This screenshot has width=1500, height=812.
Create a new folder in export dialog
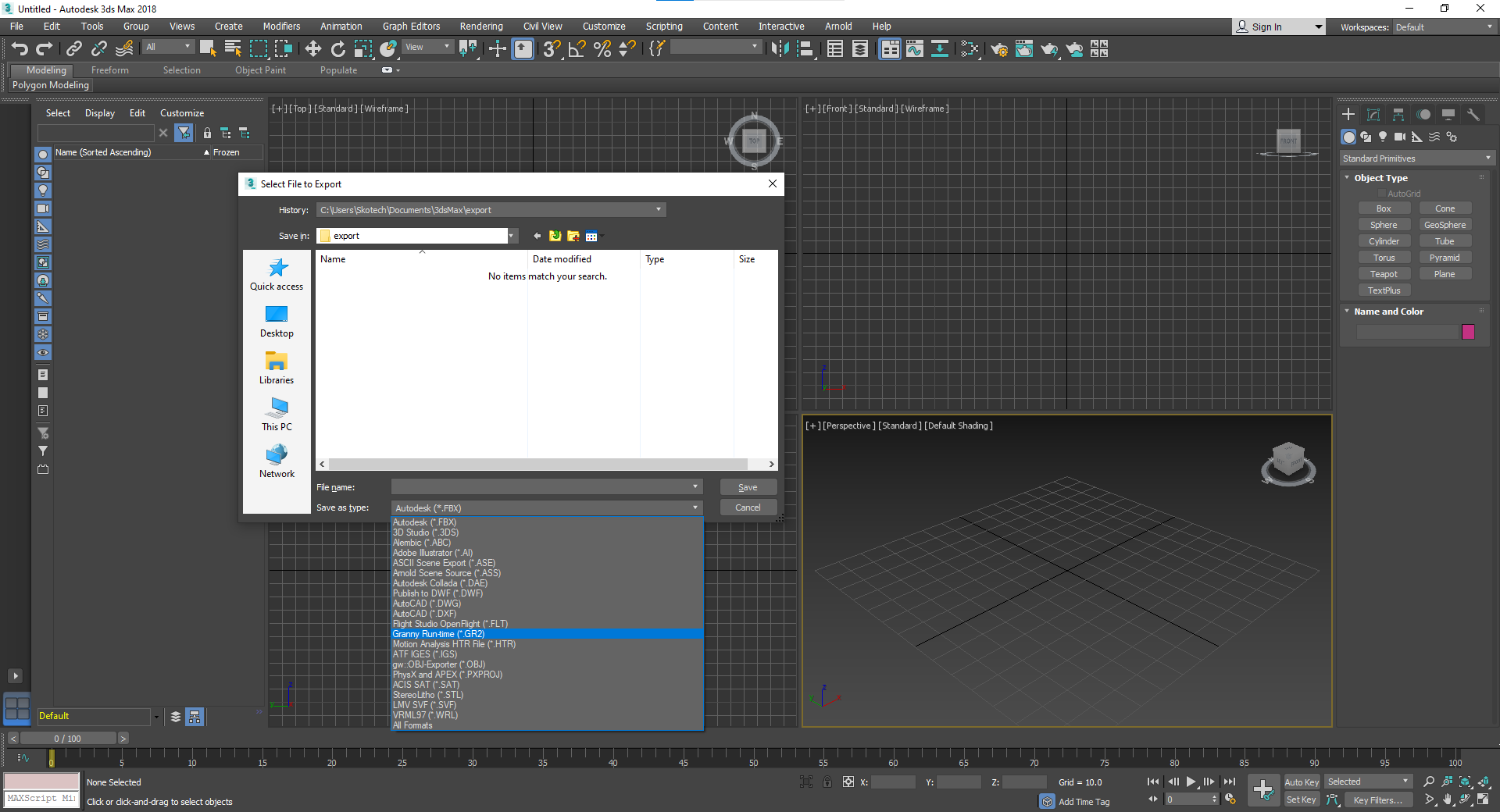[x=573, y=236]
